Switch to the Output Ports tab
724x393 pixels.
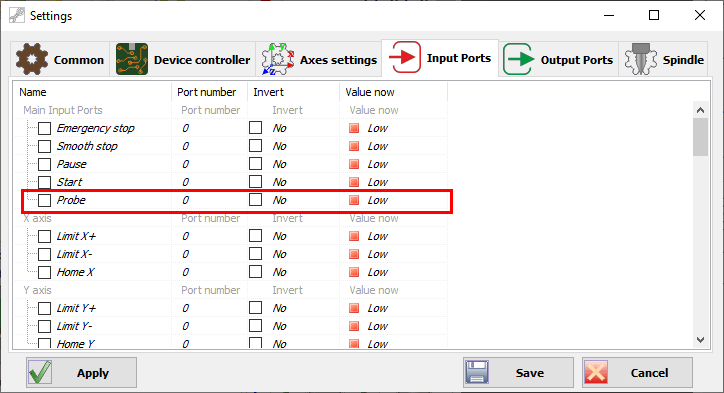(559, 59)
